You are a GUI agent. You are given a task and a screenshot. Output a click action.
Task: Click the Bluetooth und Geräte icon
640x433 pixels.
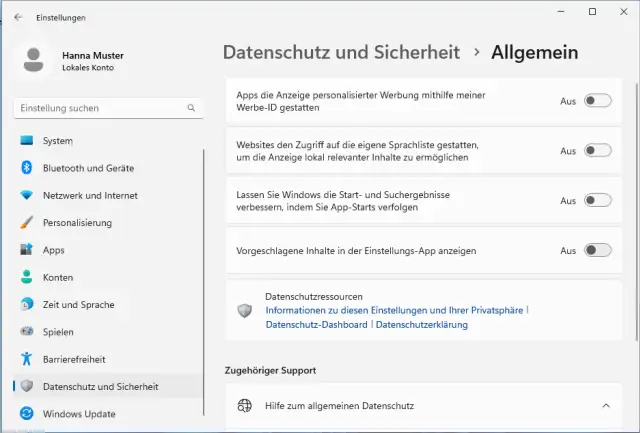point(27,168)
